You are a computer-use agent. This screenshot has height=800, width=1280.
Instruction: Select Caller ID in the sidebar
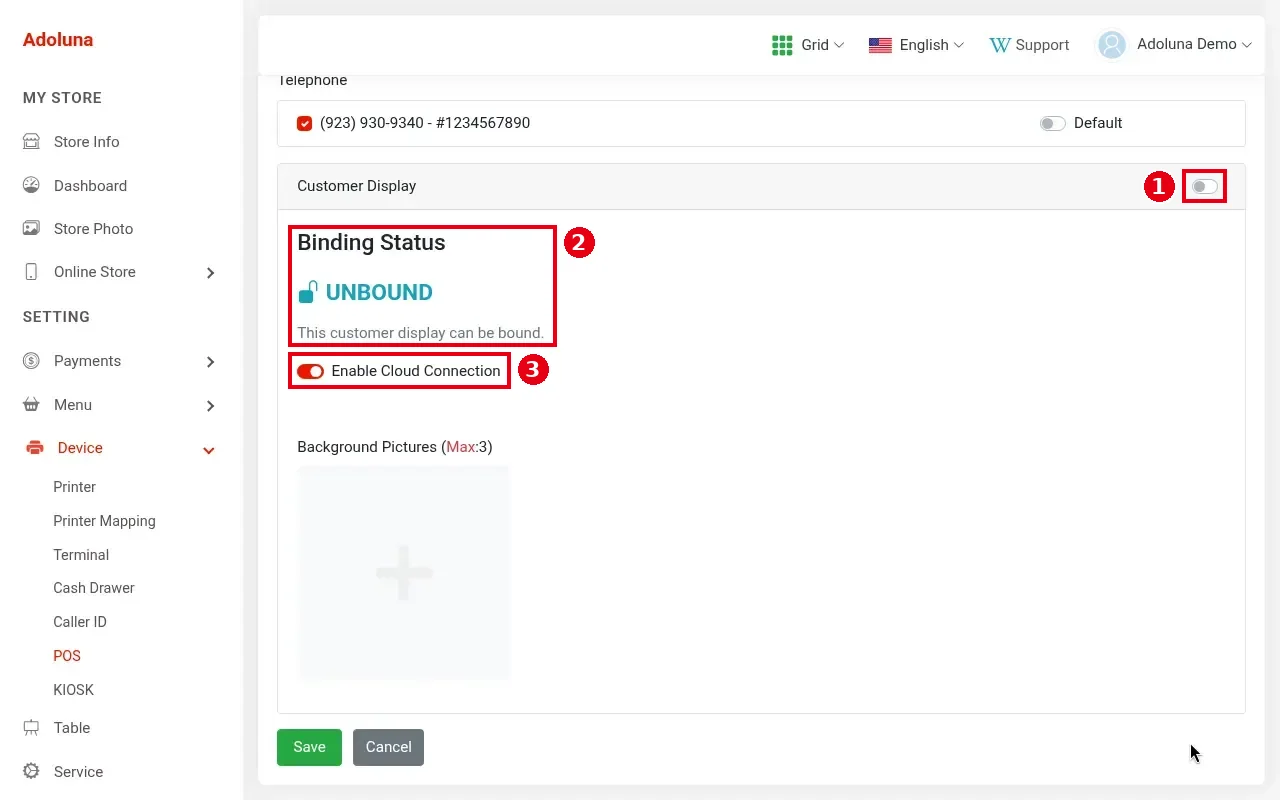(x=80, y=622)
